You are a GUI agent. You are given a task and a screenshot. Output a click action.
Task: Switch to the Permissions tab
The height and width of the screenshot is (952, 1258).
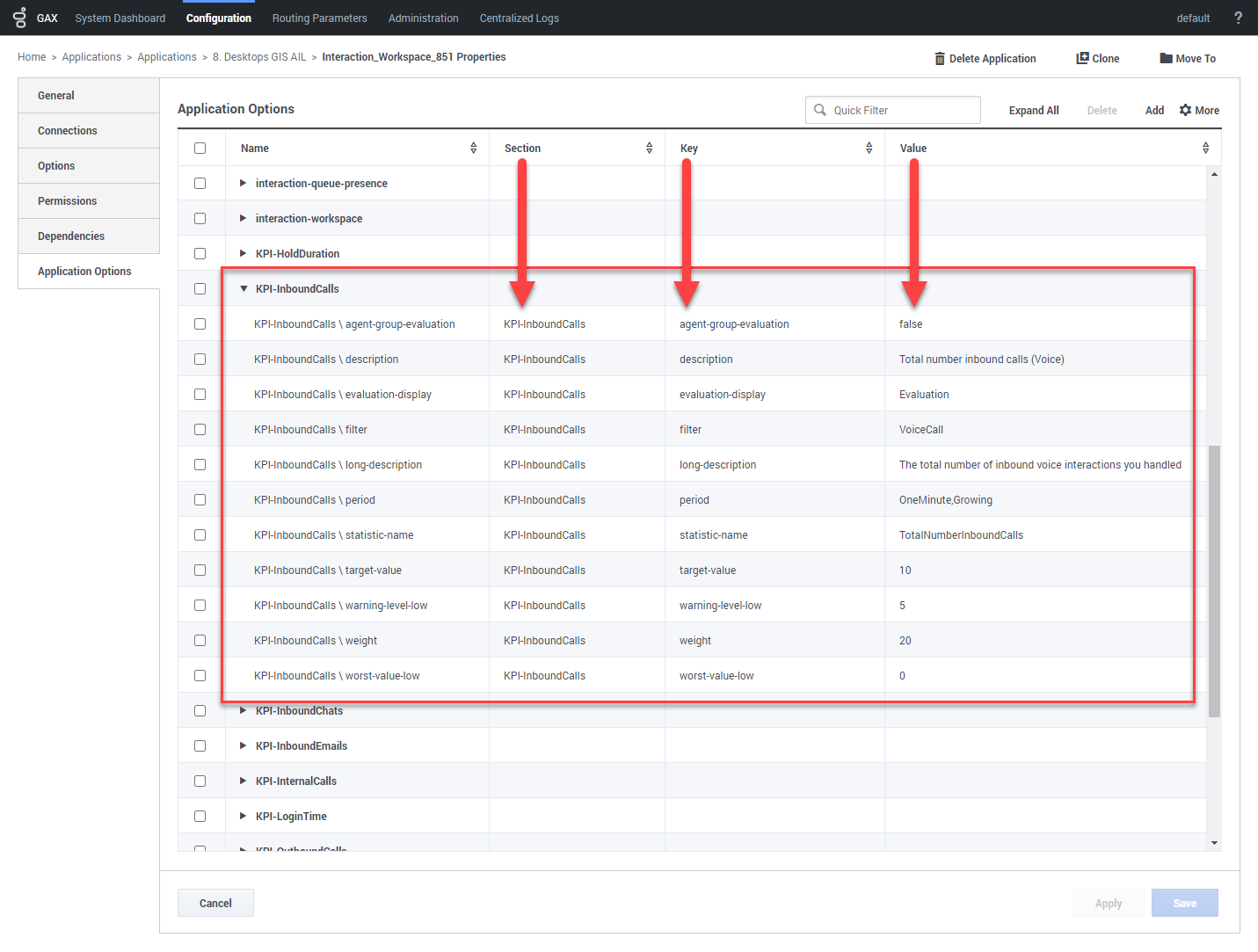pyautogui.click(x=68, y=200)
